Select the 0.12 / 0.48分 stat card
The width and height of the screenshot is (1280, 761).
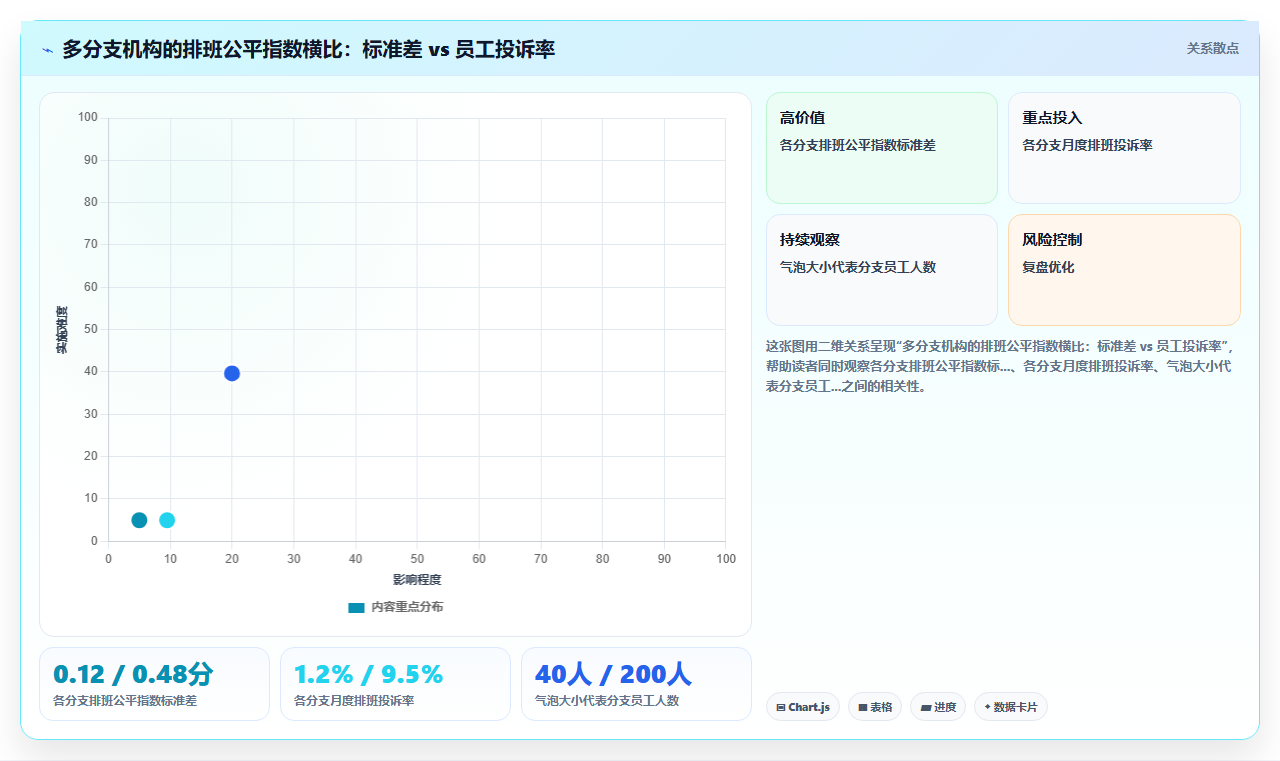(x=154, y=684)
